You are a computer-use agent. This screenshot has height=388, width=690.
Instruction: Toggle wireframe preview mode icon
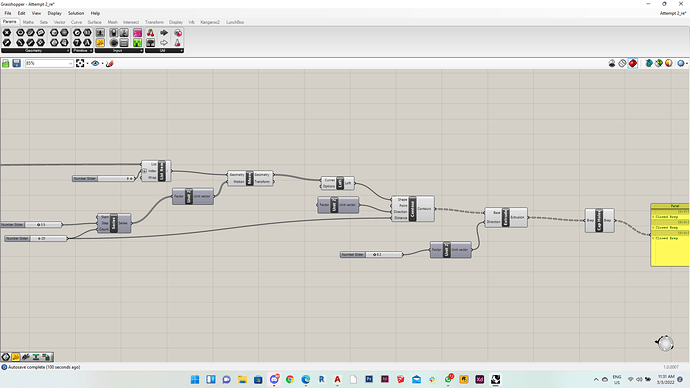click(x=622, y=63)
